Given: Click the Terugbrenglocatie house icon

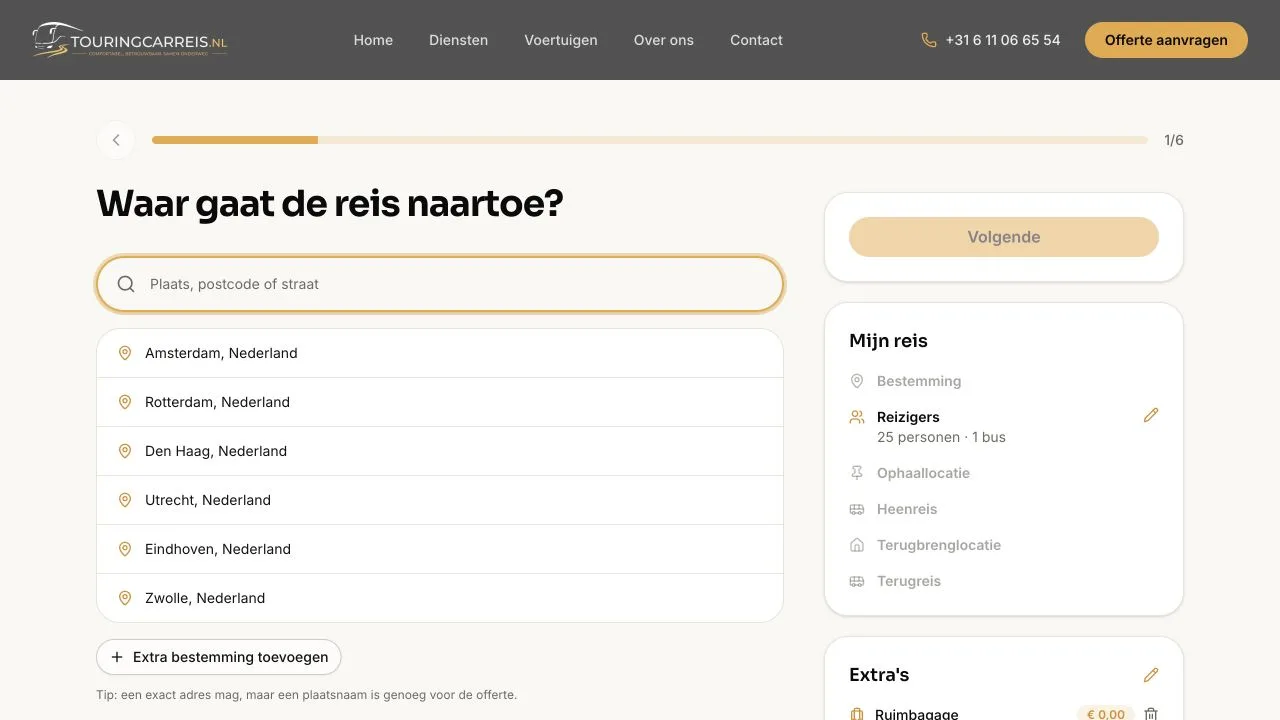Looking at the screenshot, I should pyautogui.click(x=857, y=545).
